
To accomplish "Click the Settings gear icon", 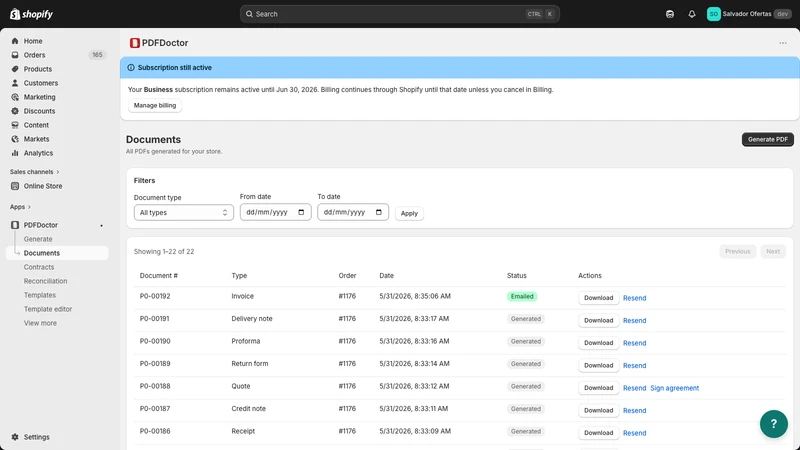I will pyautogui.click(x=15, y=437).
